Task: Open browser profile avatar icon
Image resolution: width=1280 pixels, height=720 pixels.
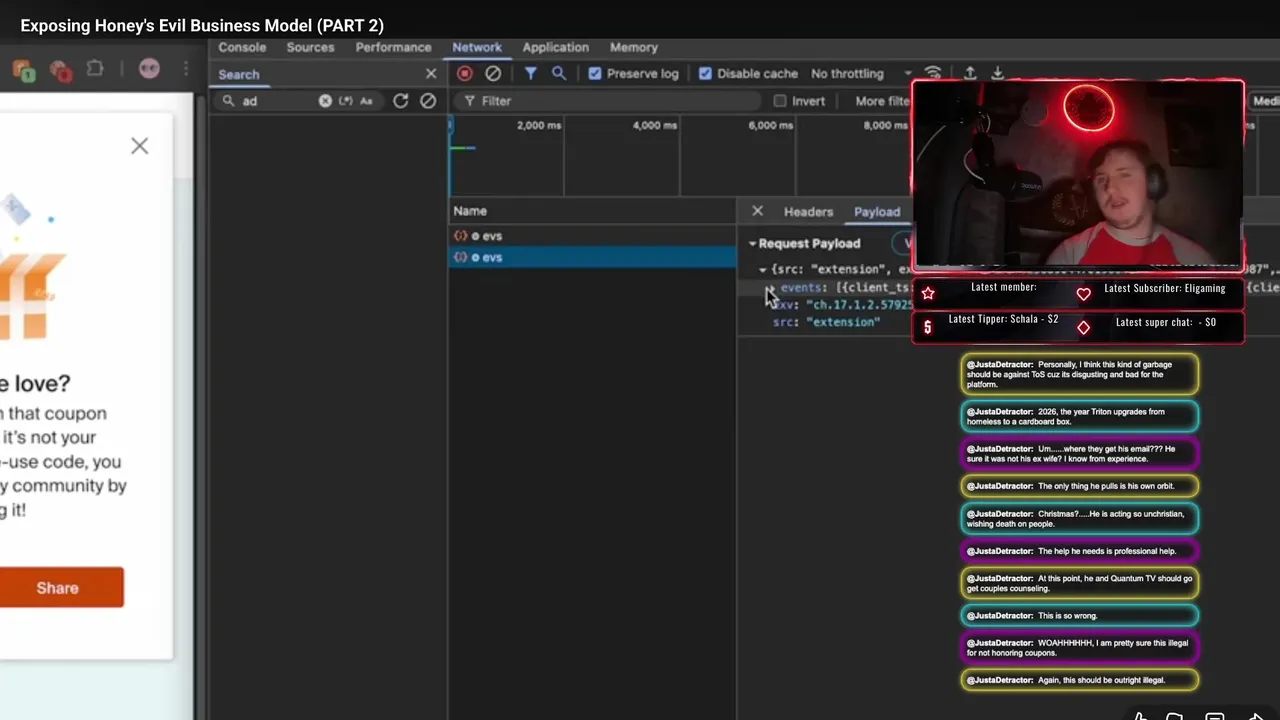Action: pyautogui.click(x=149, y=68)
